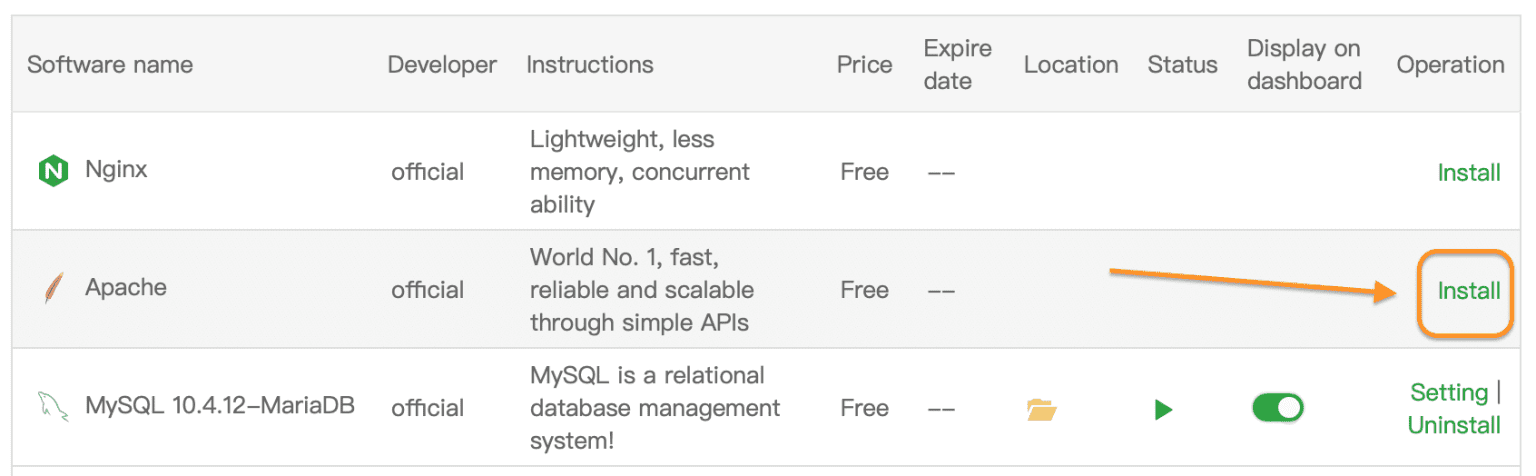Viewport: 1536px width, 476px height.
Task: Click the Developer column header
Action: click(442, 65)
